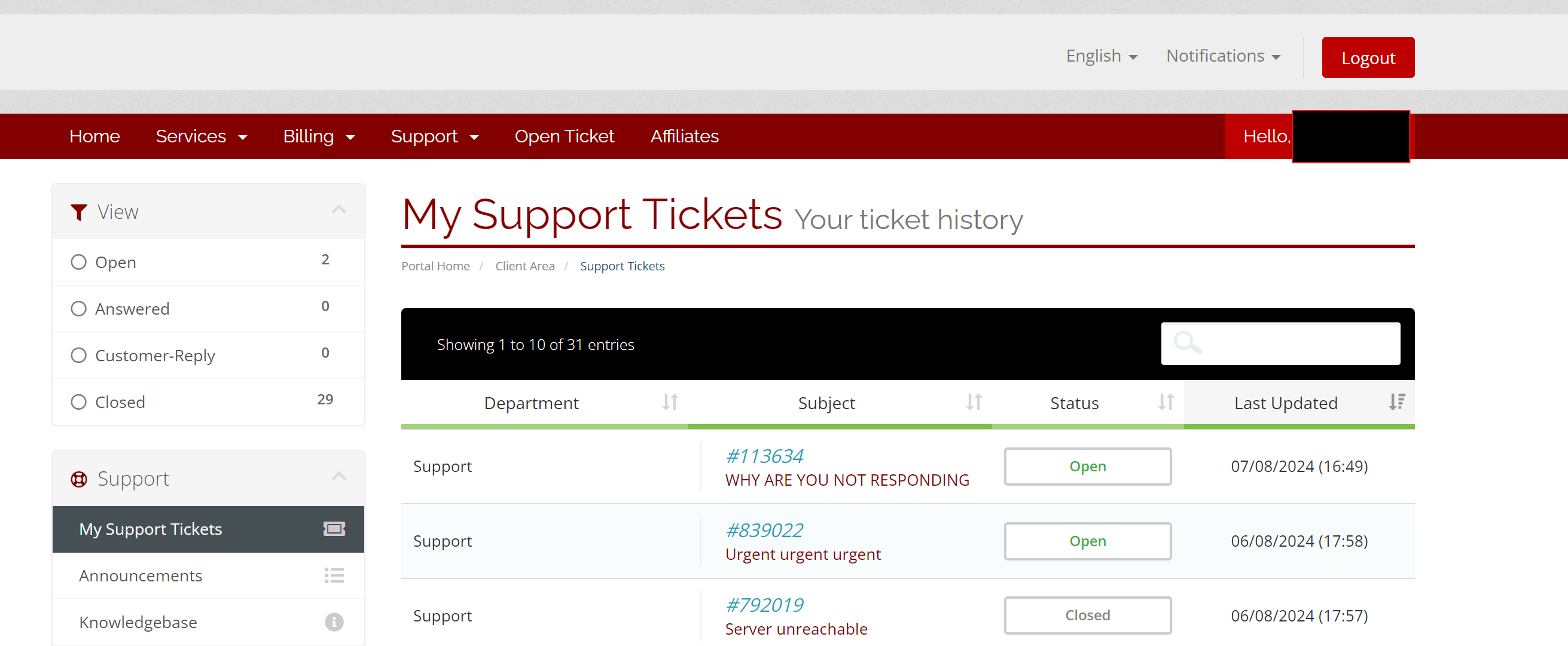Click the Support Tickets breadcrumb
Viewport: 1568px width, 646px height.
[x=622, y=266]
